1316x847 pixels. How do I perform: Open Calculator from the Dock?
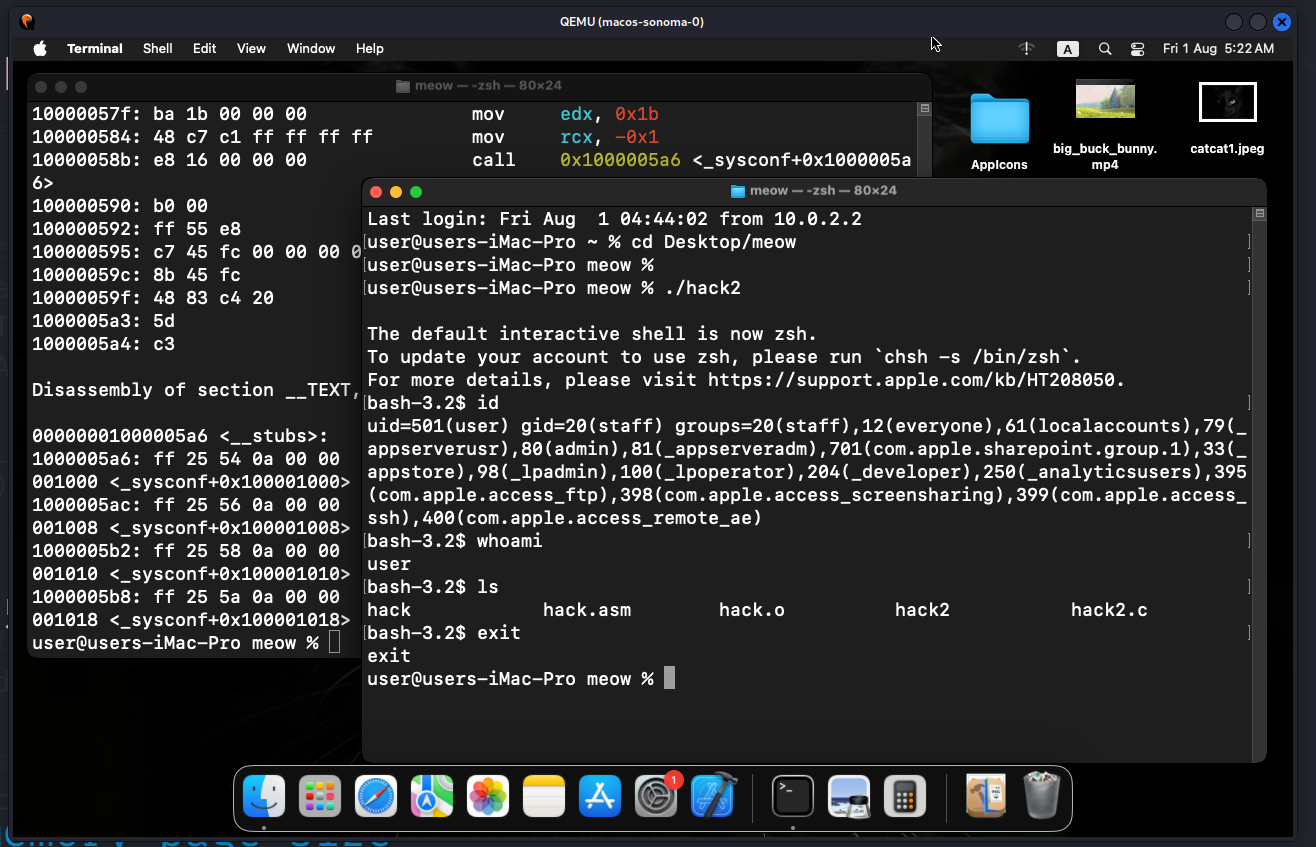click(x=905, y=797)
